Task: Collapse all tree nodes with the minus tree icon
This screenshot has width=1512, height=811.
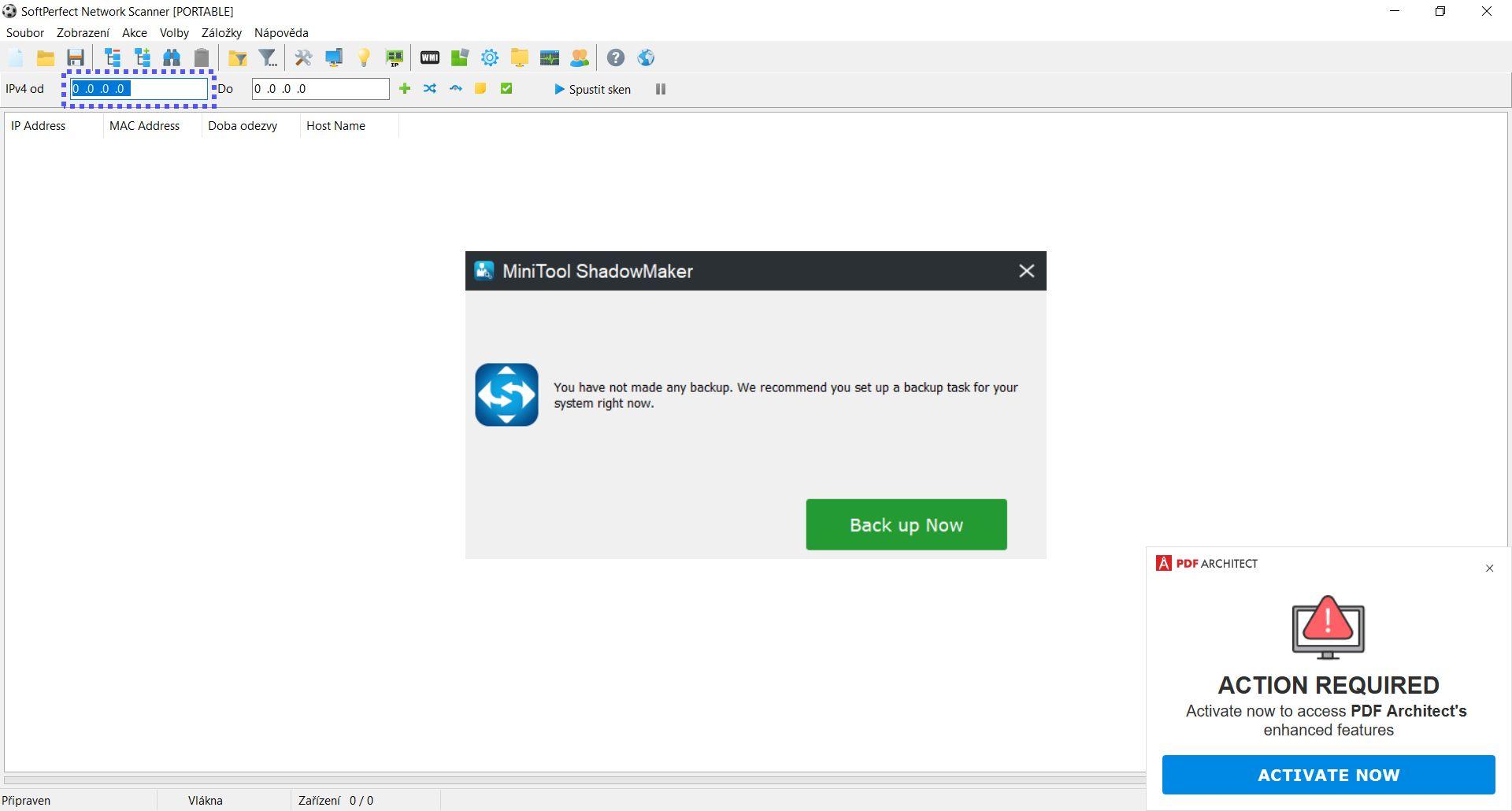Action: (x=112, y=57)
